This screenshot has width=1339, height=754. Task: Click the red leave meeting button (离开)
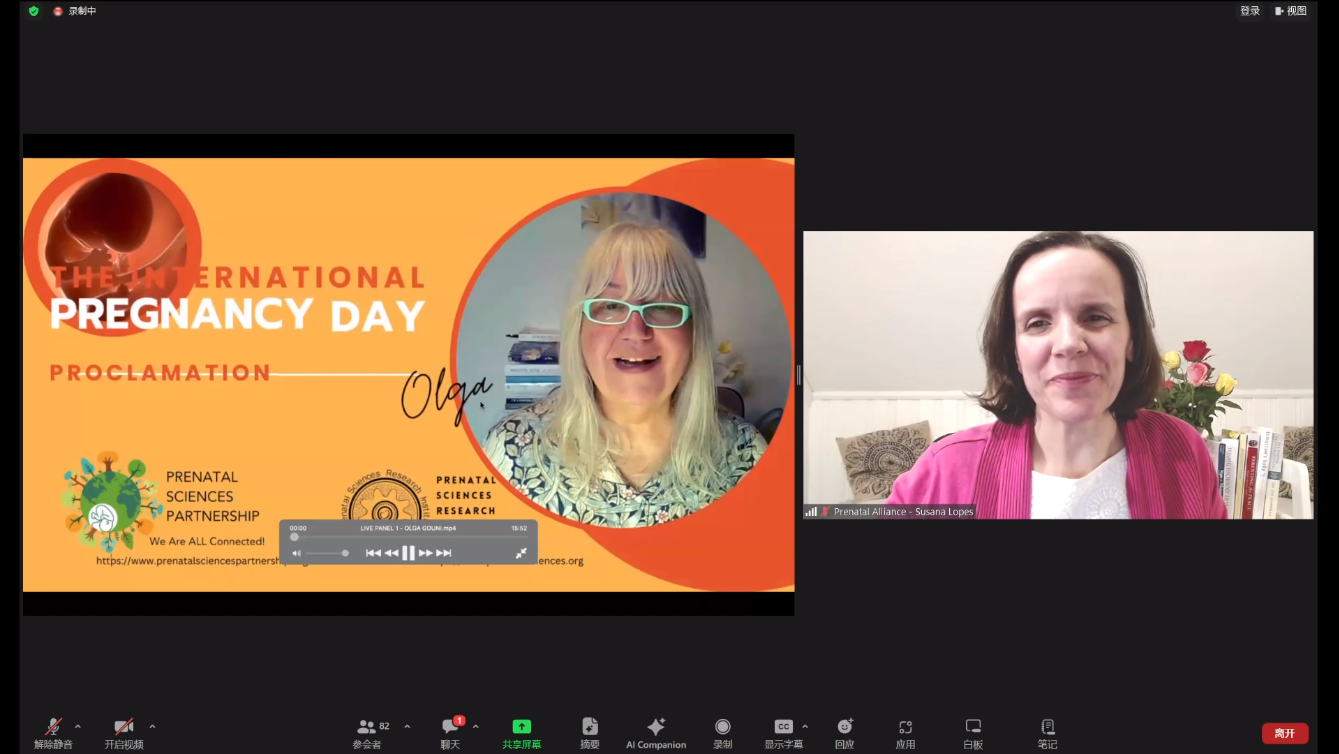pos(1284,733)
